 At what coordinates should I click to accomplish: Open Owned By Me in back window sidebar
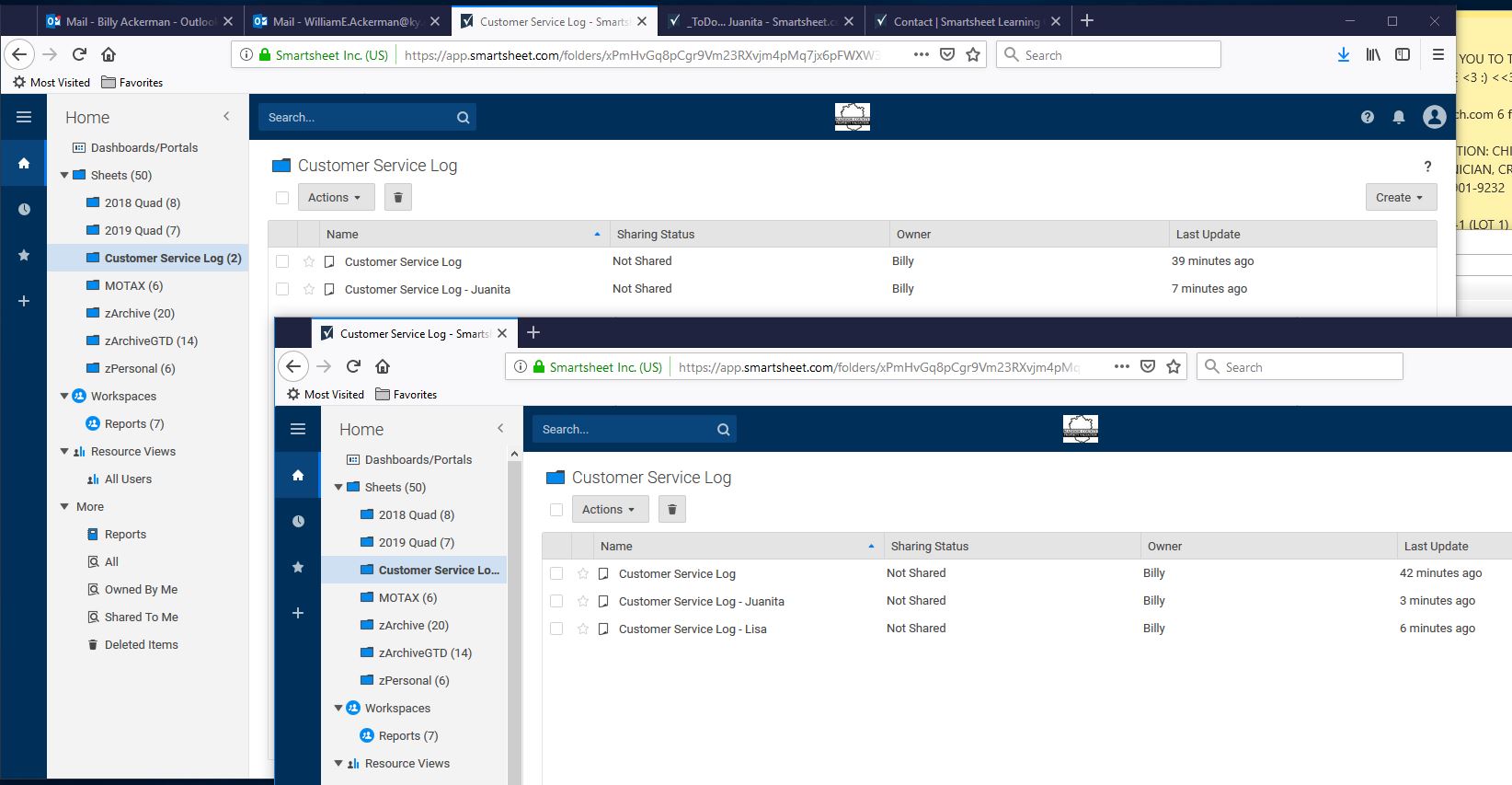(x=141, y=589)
